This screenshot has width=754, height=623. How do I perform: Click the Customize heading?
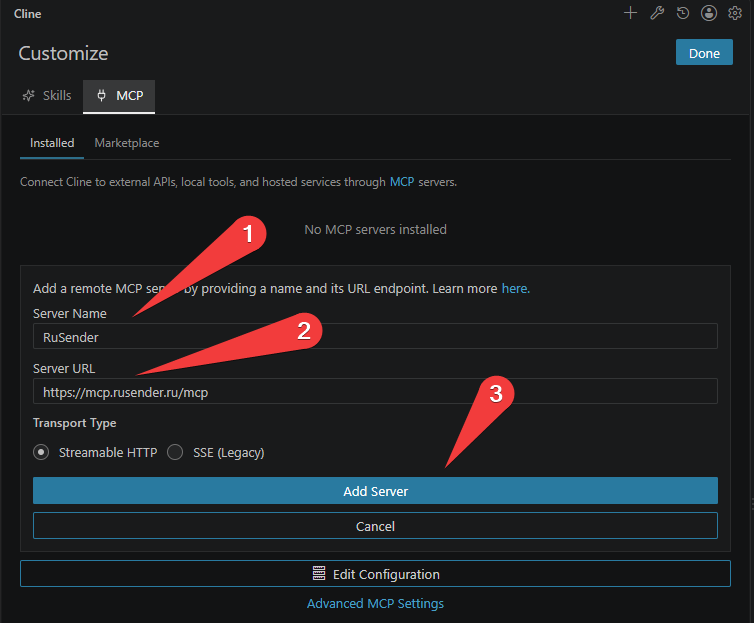coord(63,53)
